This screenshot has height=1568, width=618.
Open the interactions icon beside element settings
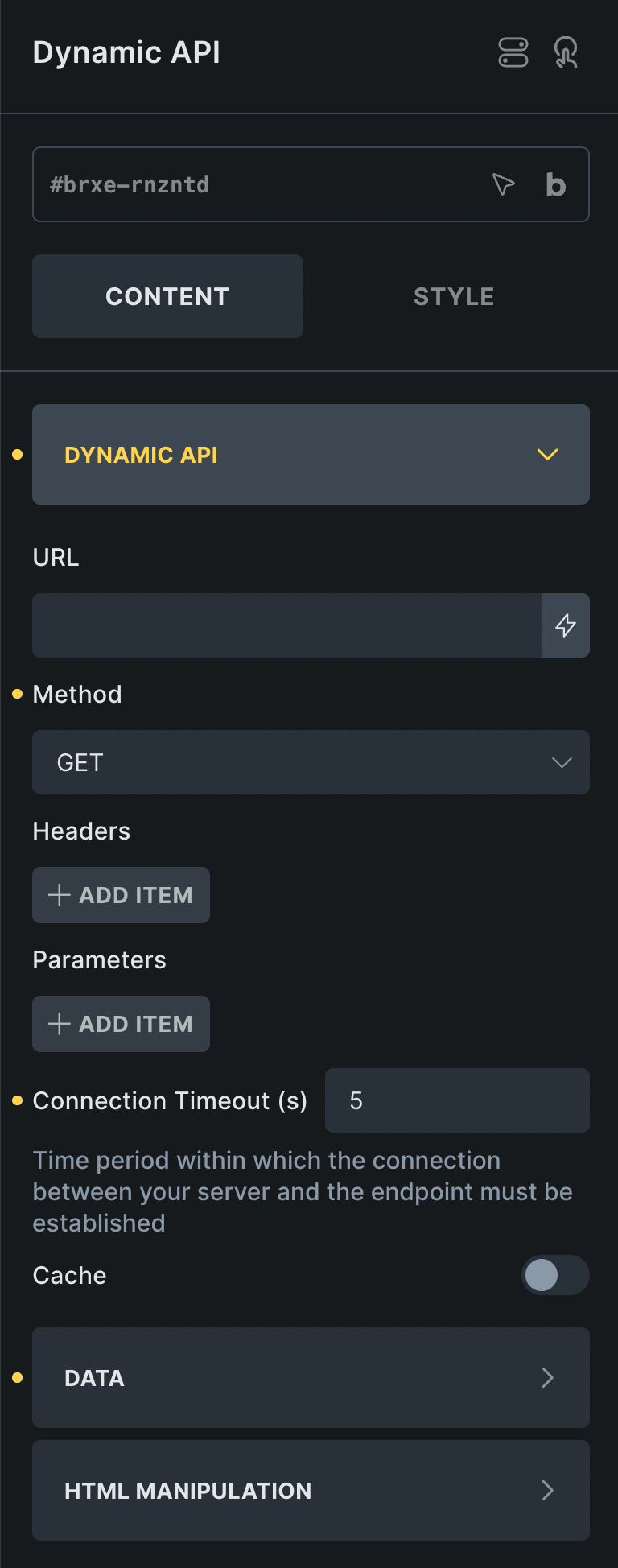[x=566, y=52]
